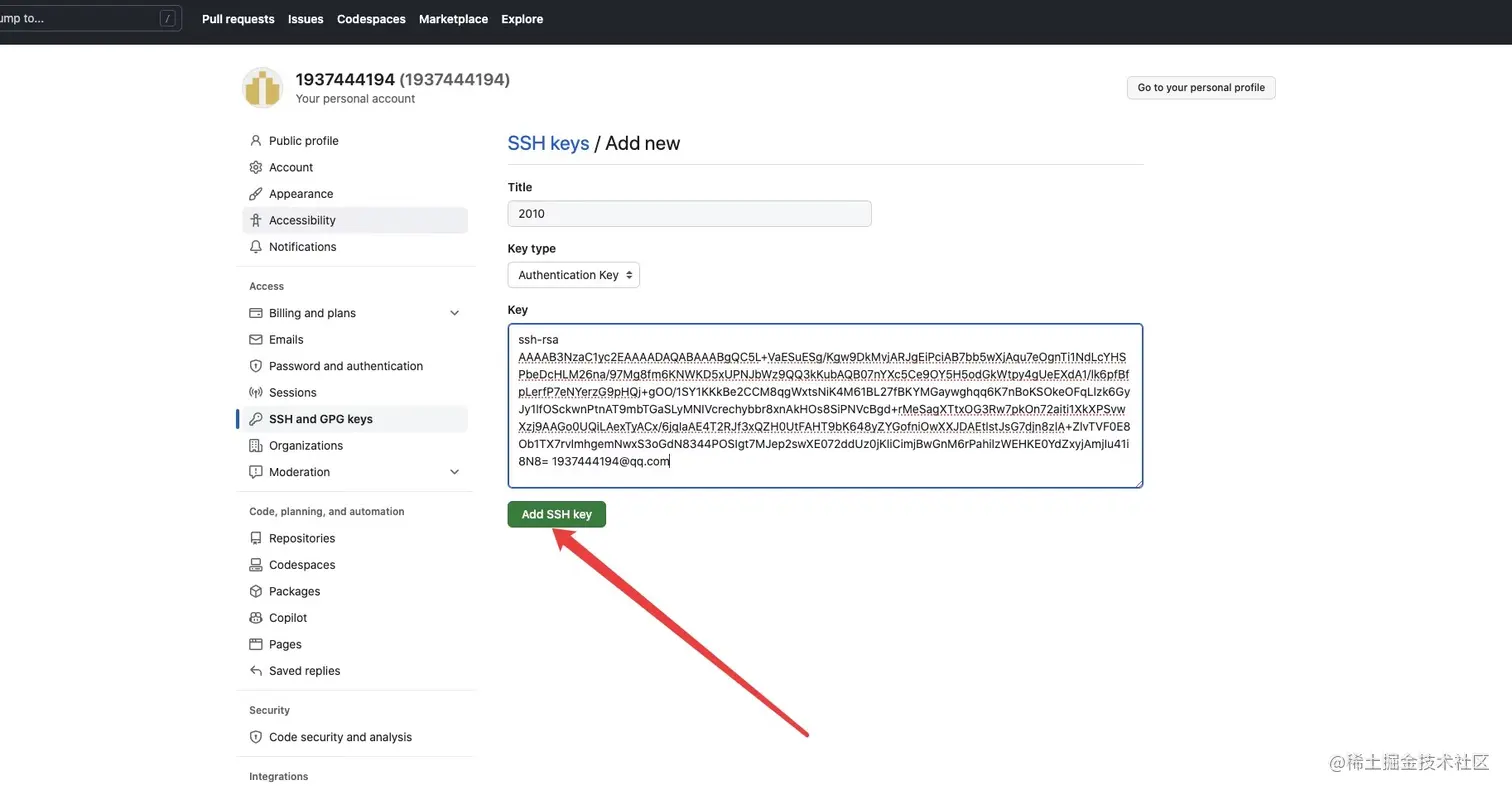Open Explore in top navigation
Screen dimensions: 1512x795
click(522, 19)
